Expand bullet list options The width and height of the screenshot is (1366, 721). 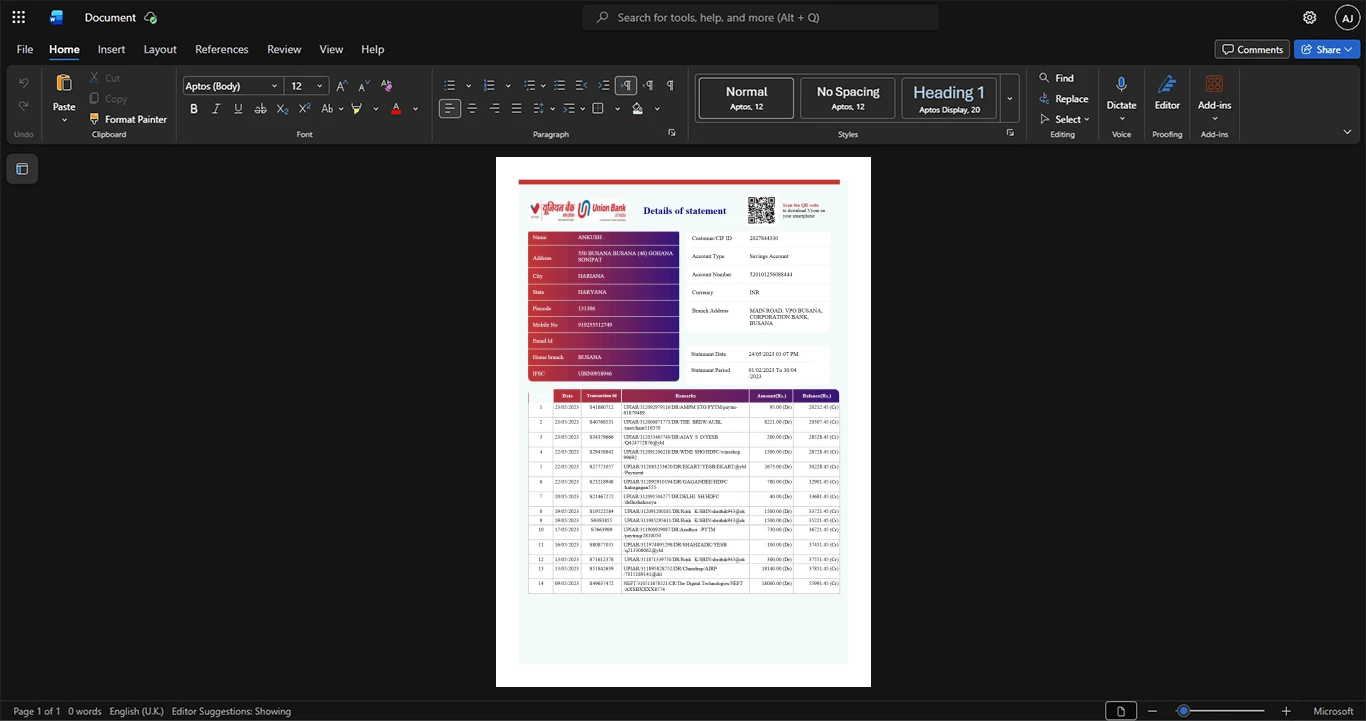click(466, 86)
